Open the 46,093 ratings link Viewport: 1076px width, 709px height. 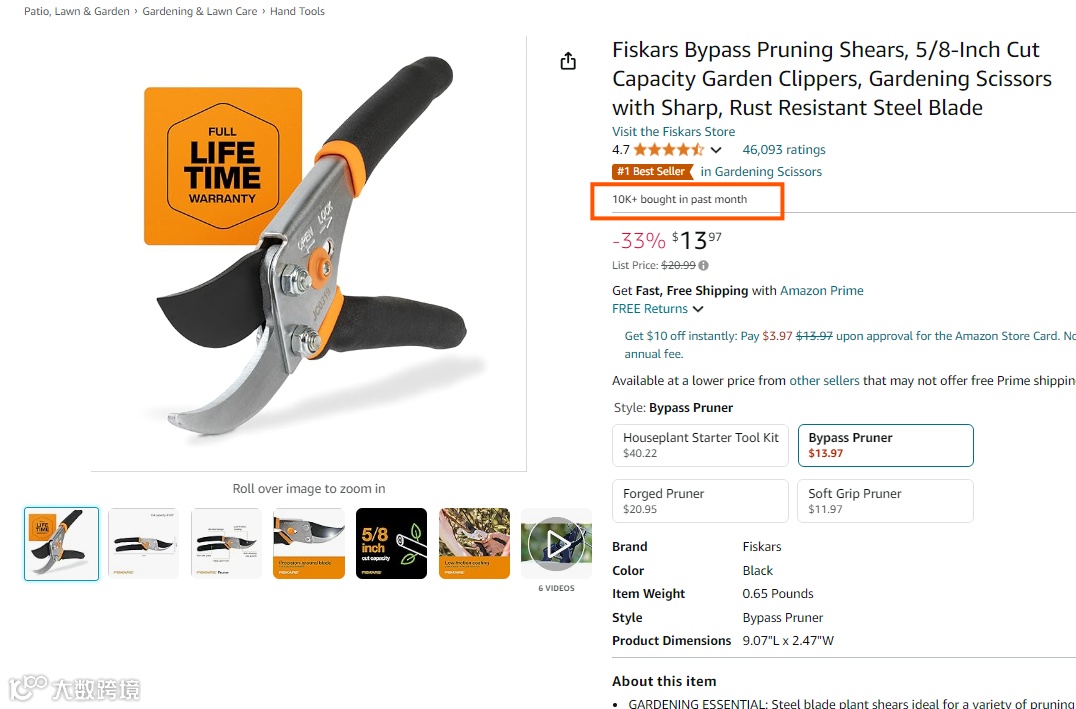tap(784, 150)
